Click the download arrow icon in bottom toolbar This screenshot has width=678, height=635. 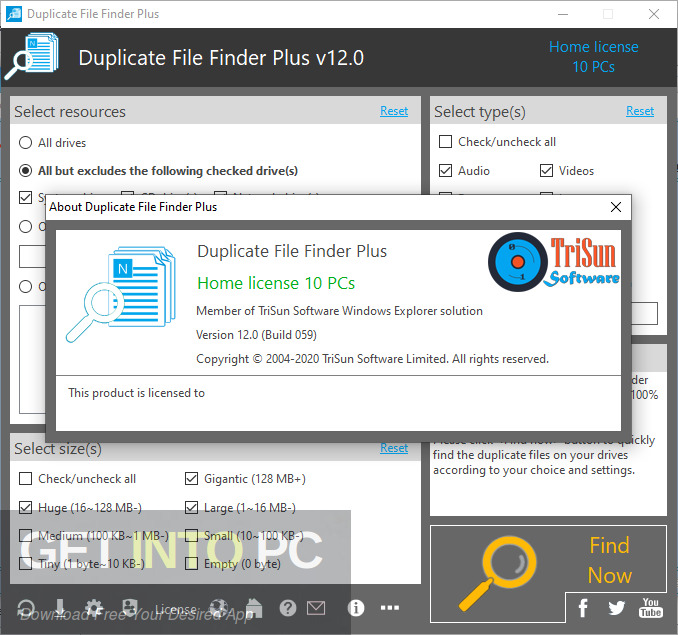click(x=60, y=608)
